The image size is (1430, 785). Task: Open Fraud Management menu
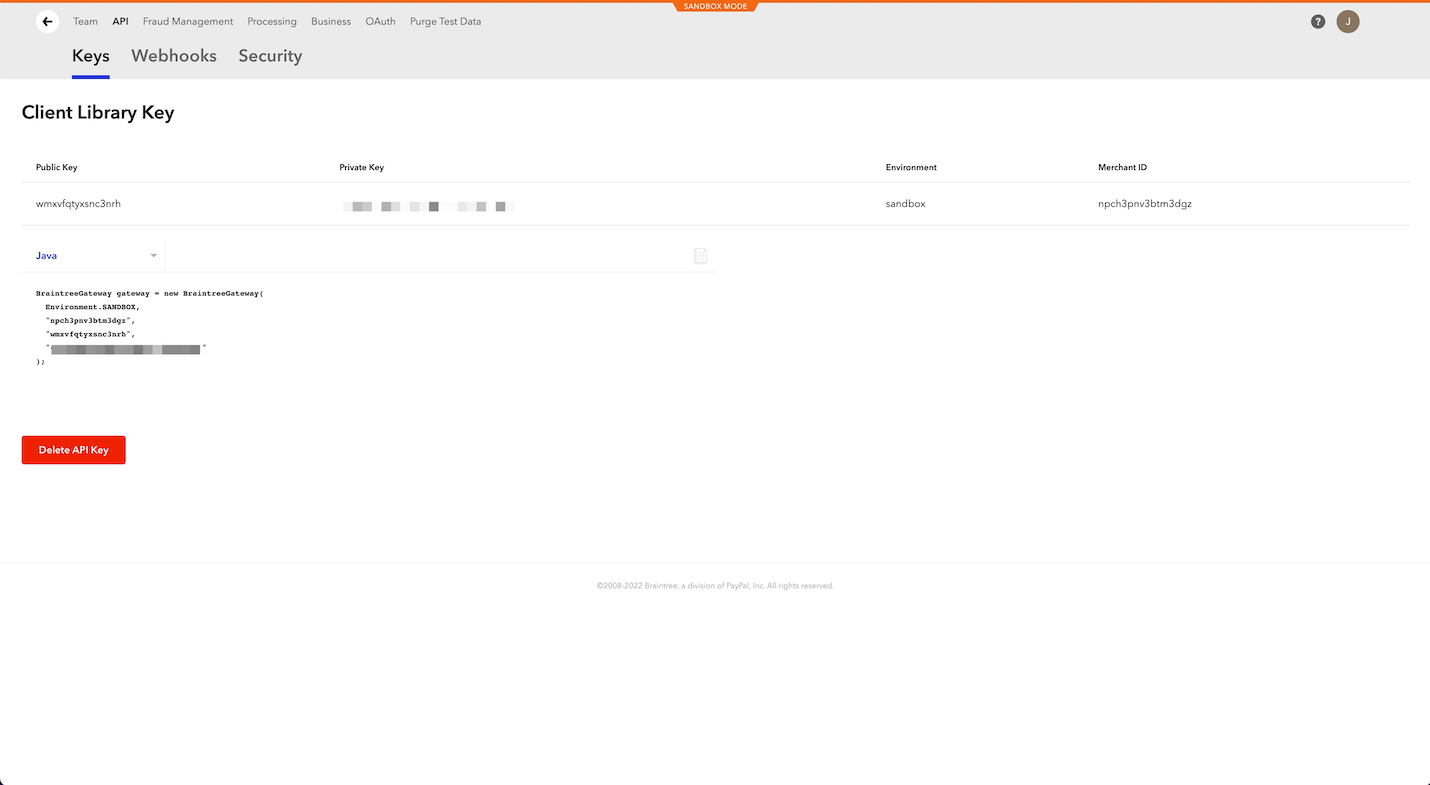tap(188, 21)
